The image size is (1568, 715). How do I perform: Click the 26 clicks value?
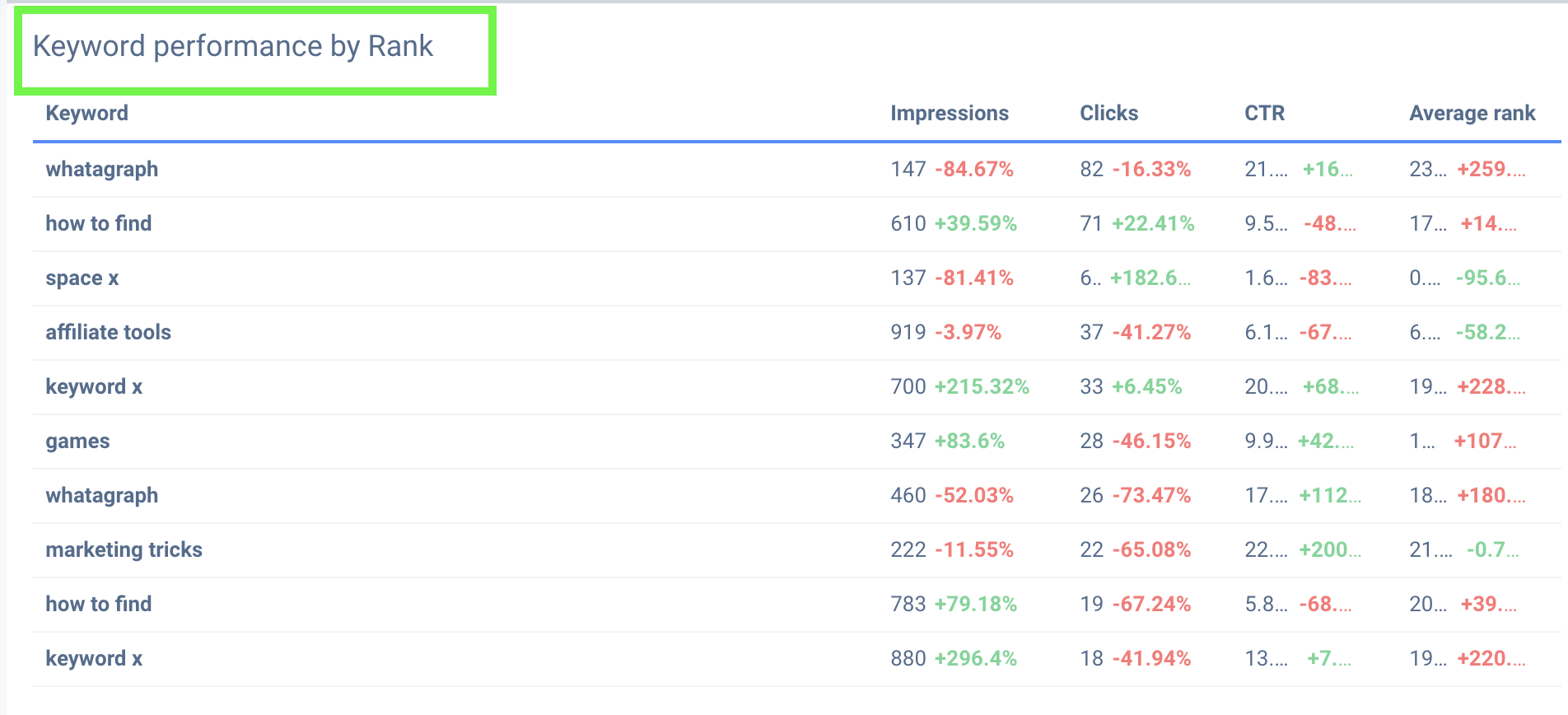1092,495
